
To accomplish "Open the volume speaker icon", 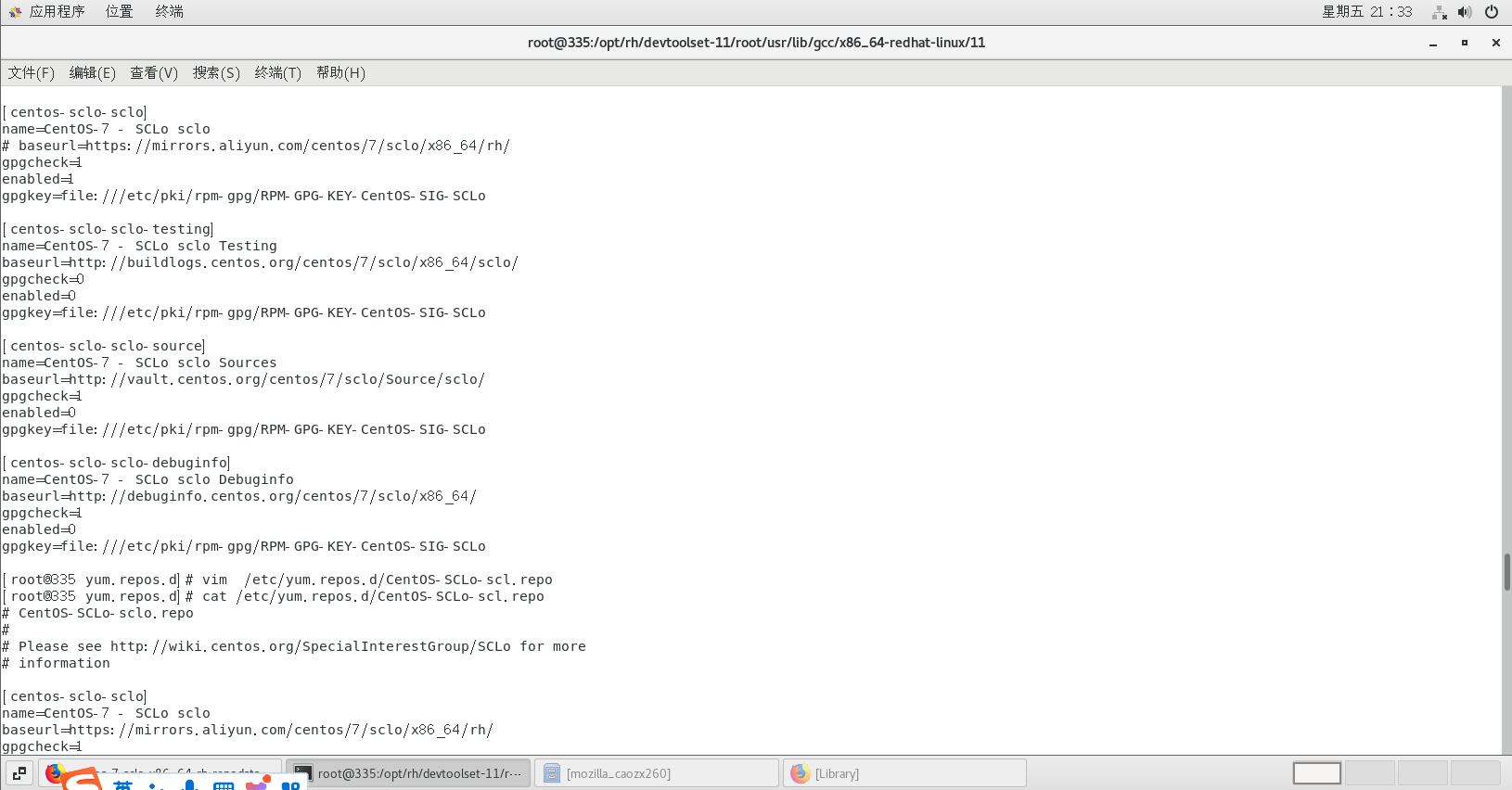I will click(1465, 12).
